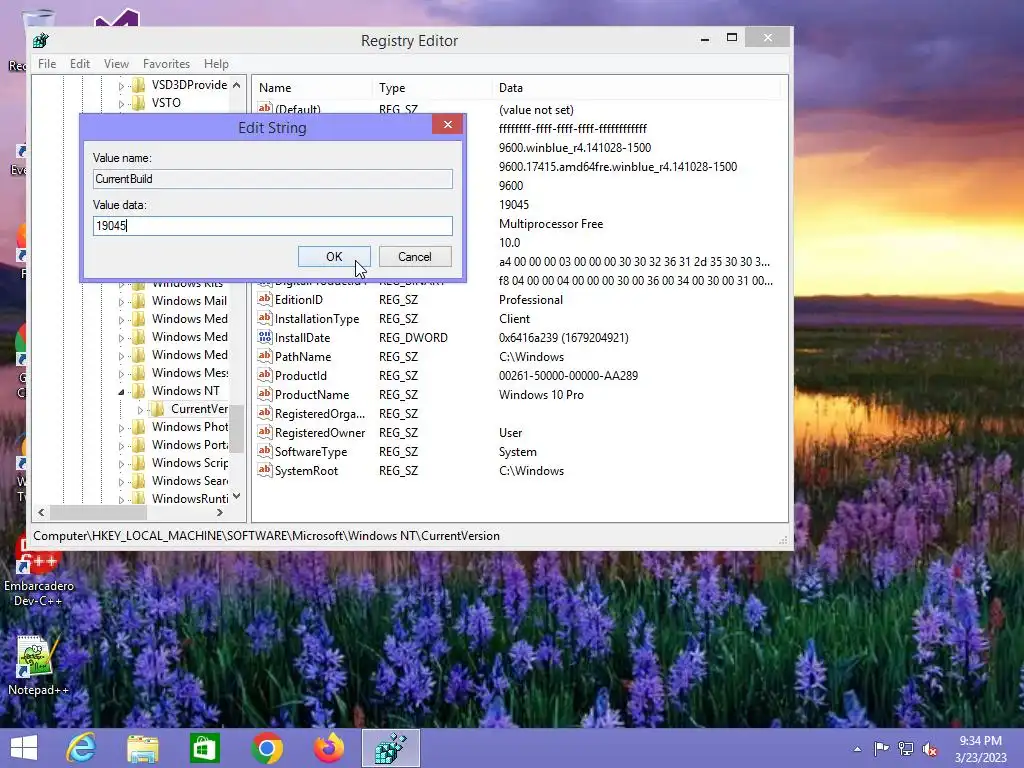Launch Firefox from the taskbar
This screenshot has width=1024, height=768.
(328, 748)
